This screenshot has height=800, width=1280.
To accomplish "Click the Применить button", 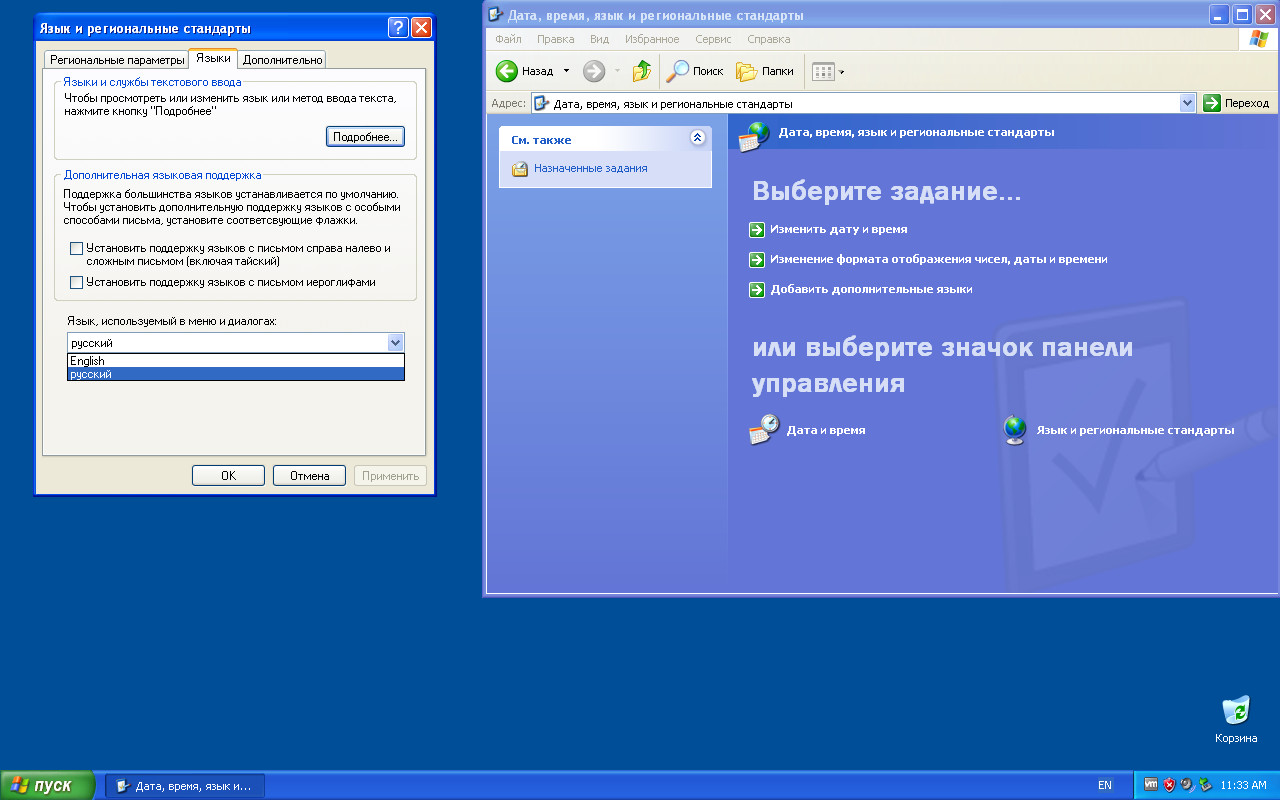I will 390,476.
